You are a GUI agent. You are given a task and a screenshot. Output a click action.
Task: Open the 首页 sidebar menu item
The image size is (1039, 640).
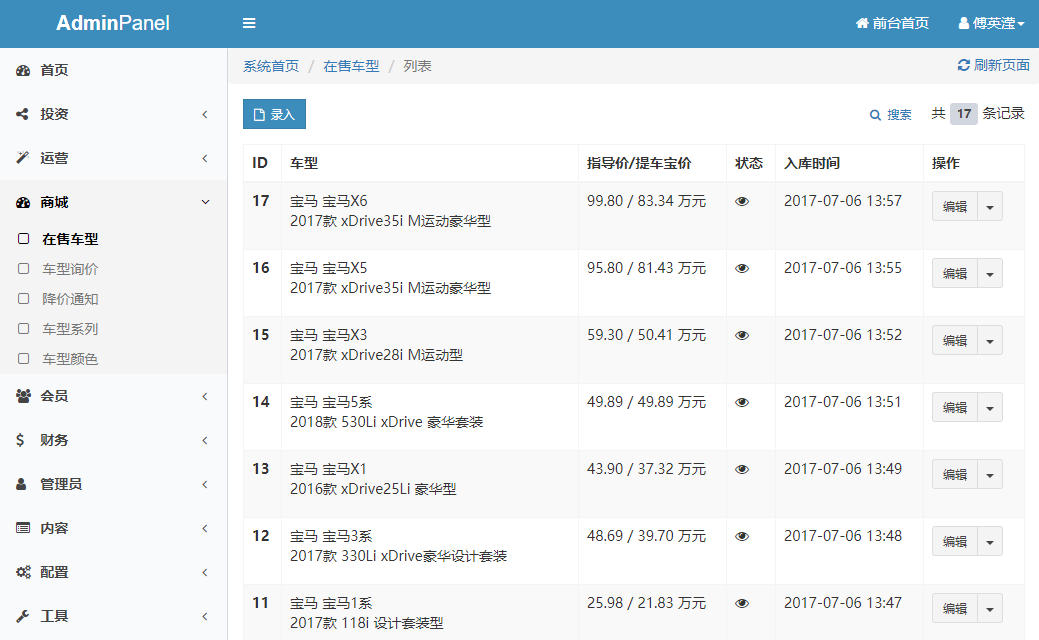coord(113,70)
